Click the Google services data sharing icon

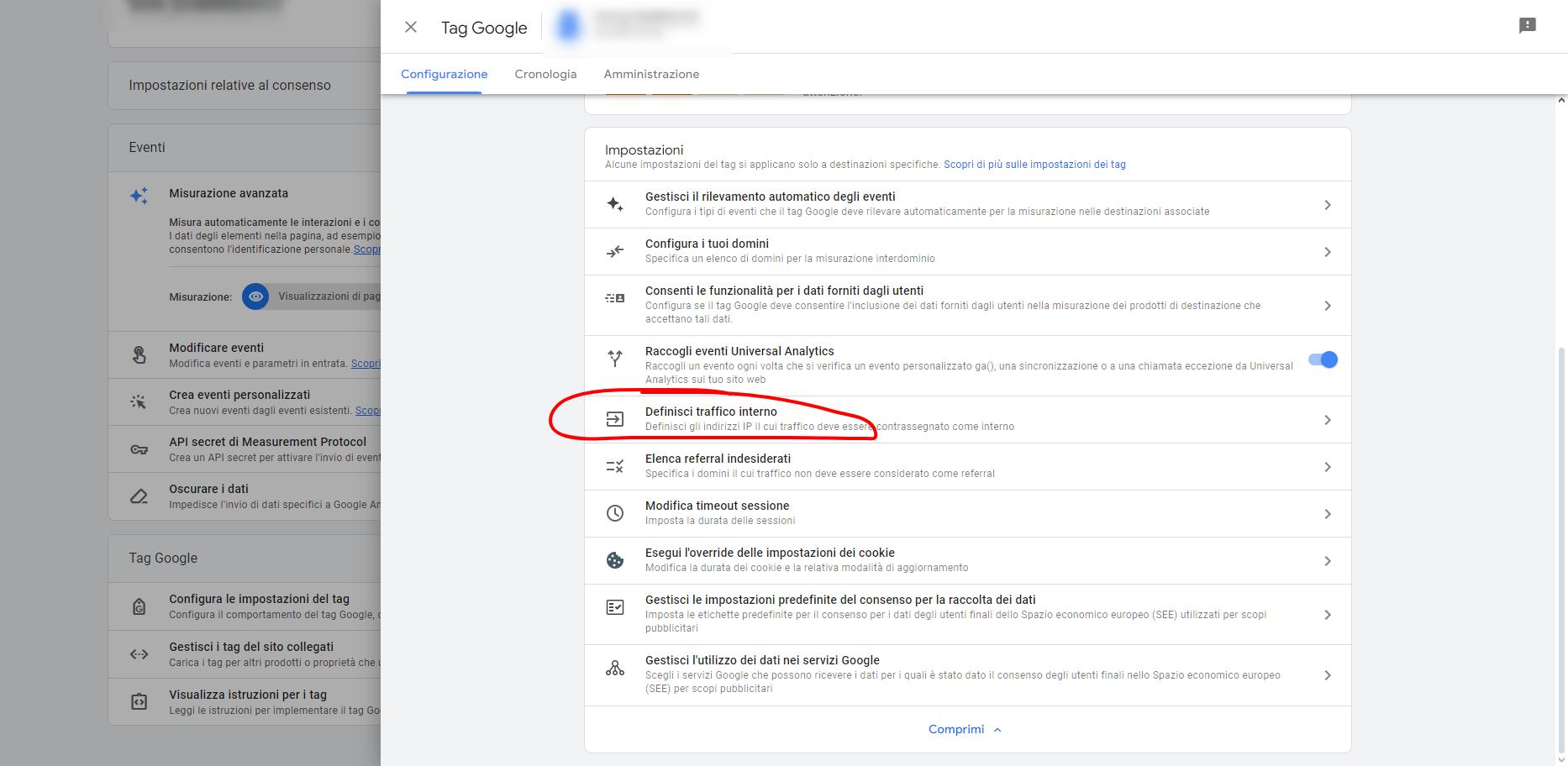coord(615,669)
